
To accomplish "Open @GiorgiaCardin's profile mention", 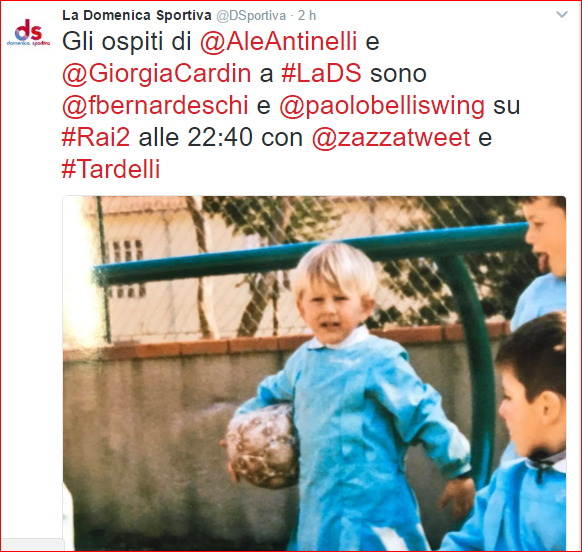I will pyautogui.click(x=157, y=73).
